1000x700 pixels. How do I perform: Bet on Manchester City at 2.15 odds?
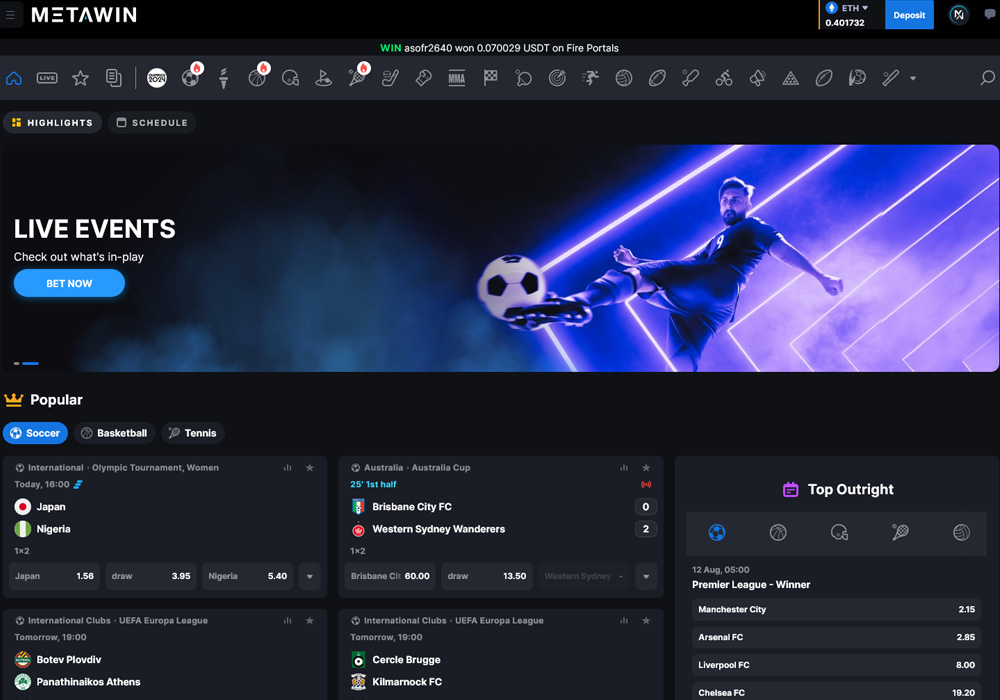[x=836, y=609]
